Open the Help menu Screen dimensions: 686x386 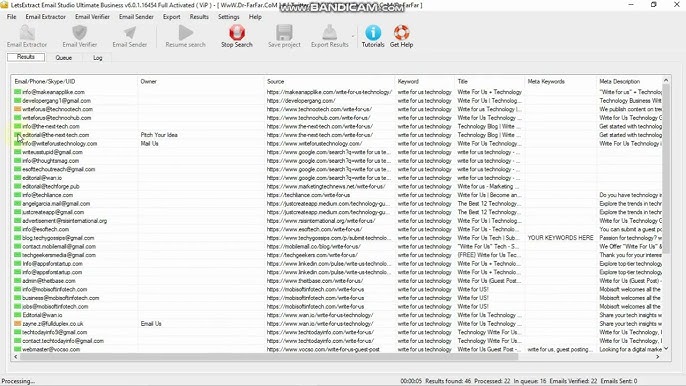(x=255, y=17)
